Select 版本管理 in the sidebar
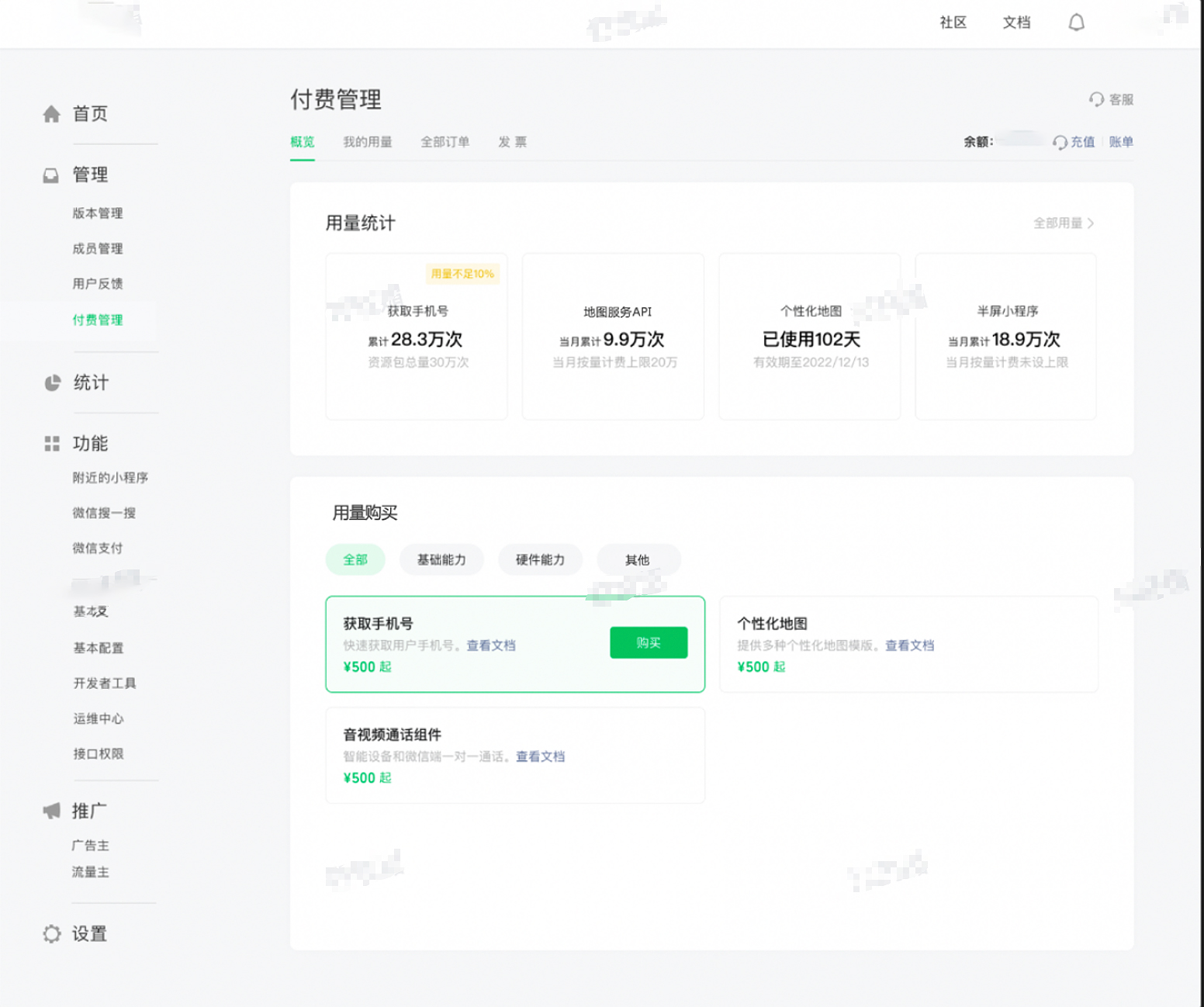The width and height of the screenshot is (1204, 1007). 96,213
